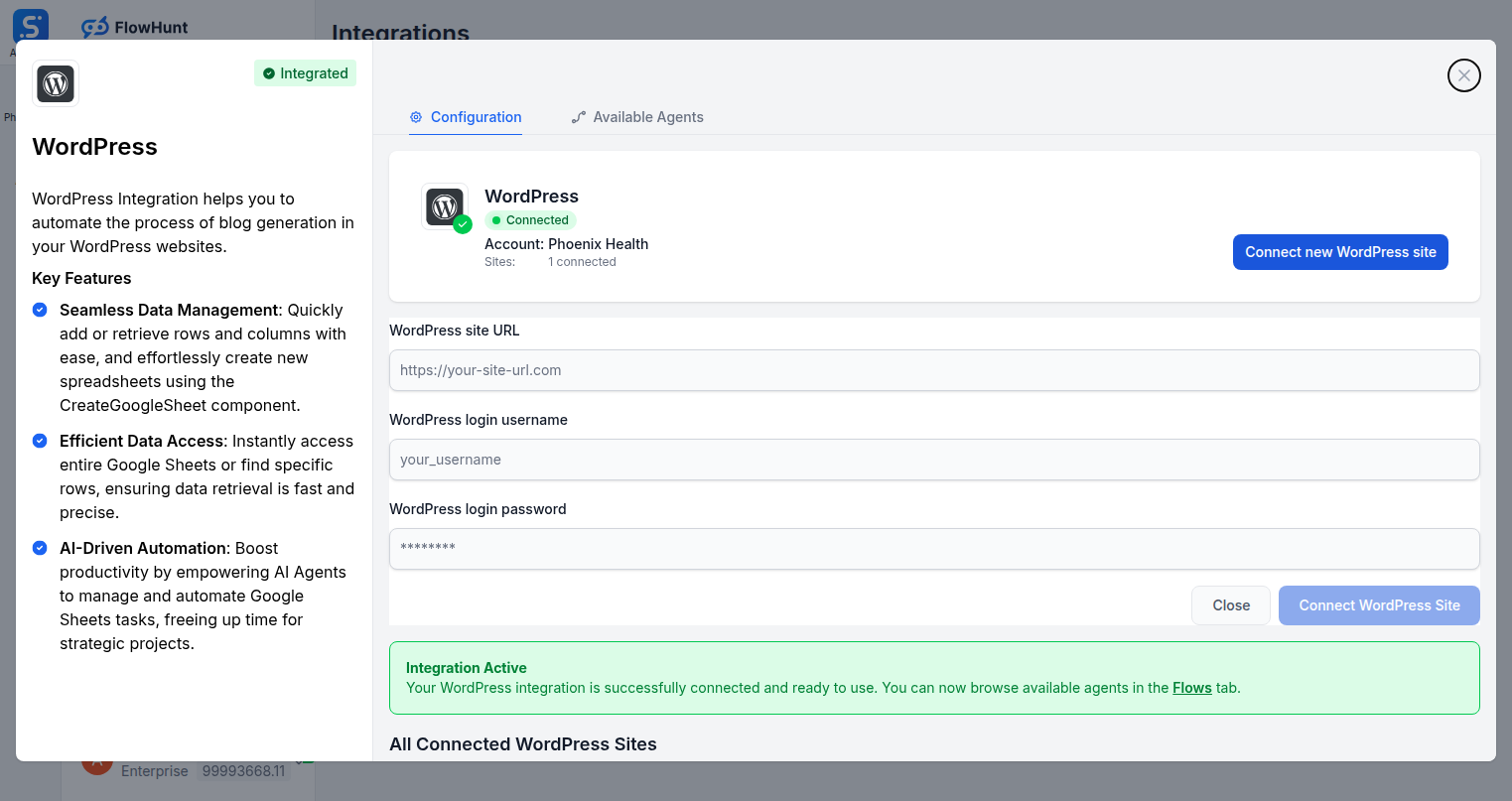Open the Flows link in the Integration Active message

pos(1192,687)
